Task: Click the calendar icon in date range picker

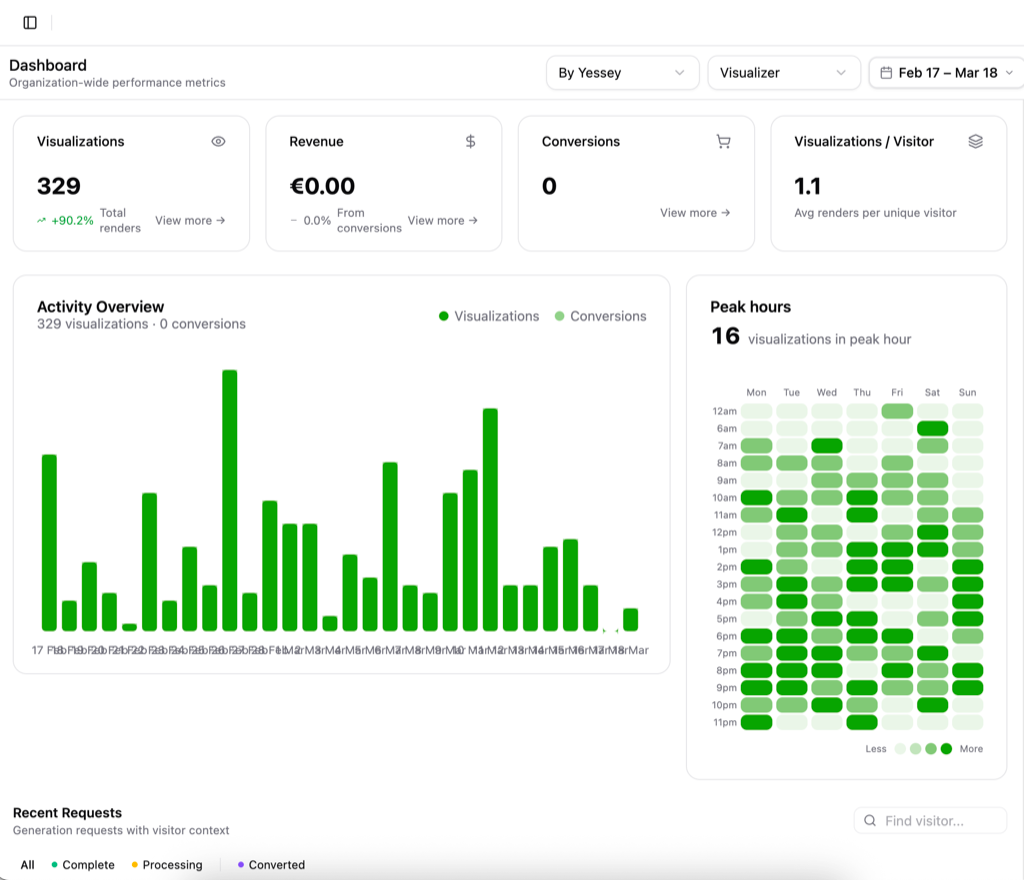Action: tap(886, 73)
